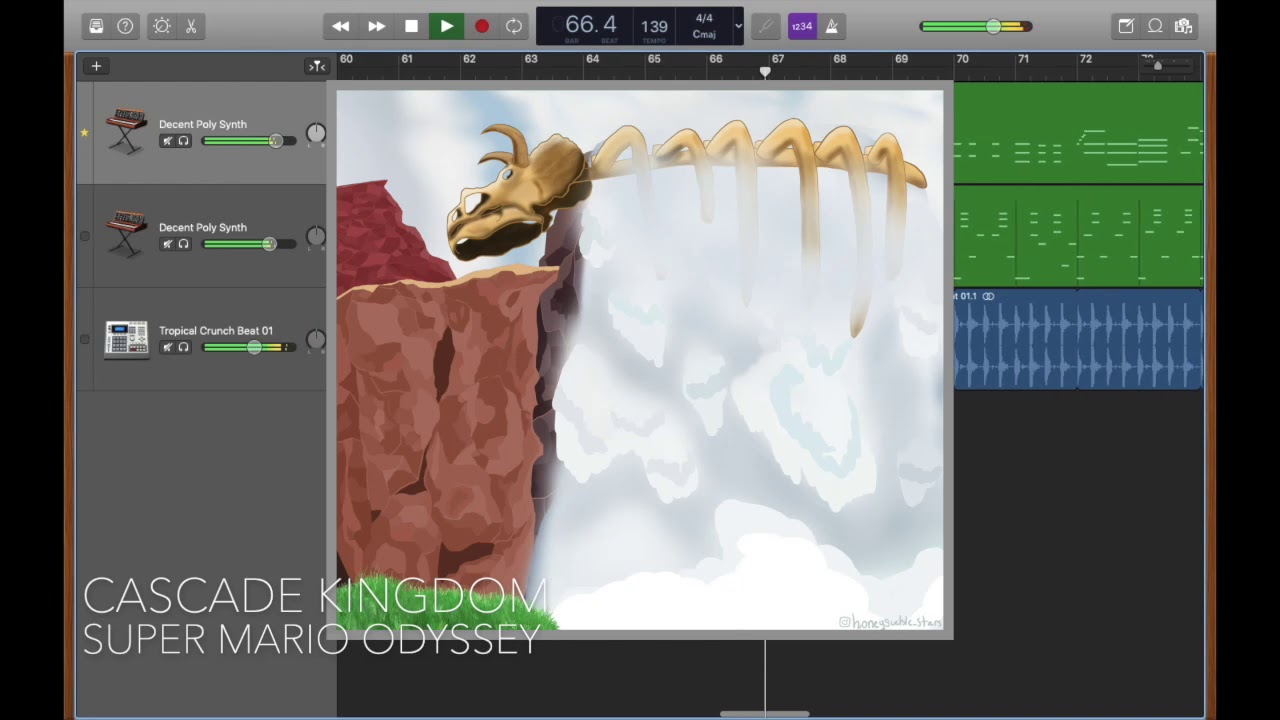This screenshot has height=720, width=1280.
Task: Click first Decent Poly Synth pan knob
Action: [x=315, y=133]
